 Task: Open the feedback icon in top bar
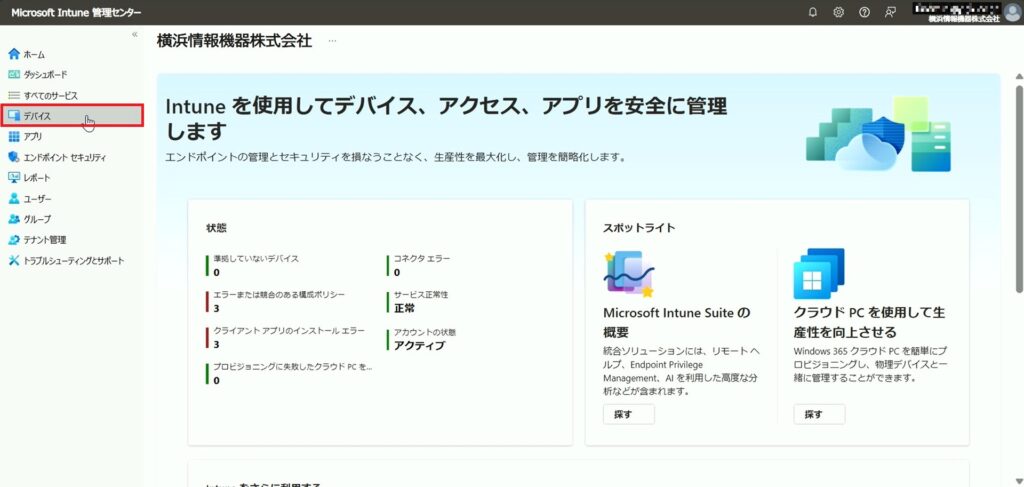tap(889, 12)
